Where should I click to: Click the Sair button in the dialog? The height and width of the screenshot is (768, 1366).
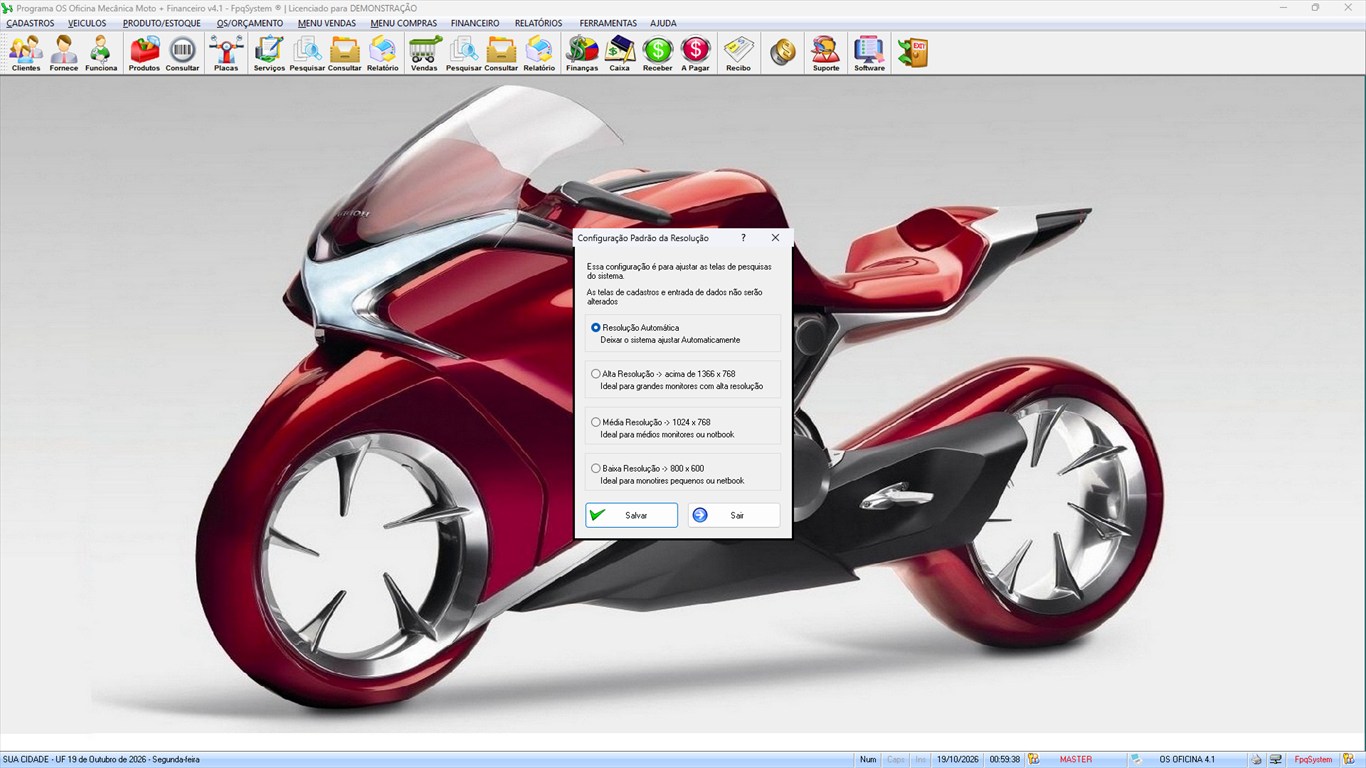[x=734, y=515]
